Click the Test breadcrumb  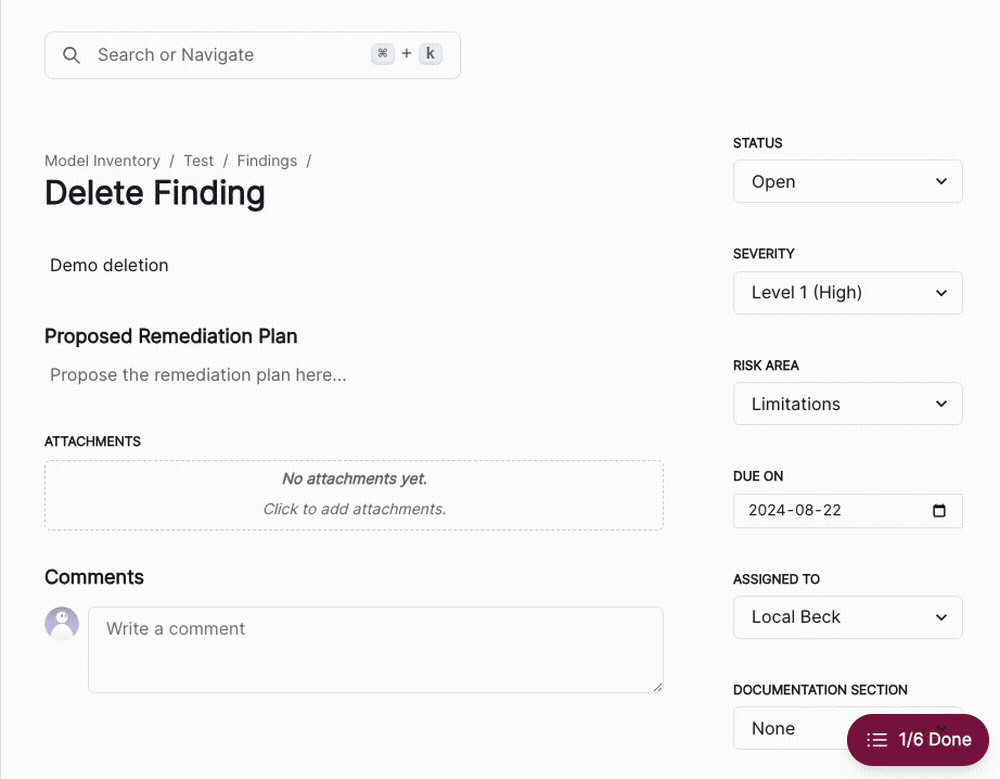pyautogui.click(x=198, y=160)
